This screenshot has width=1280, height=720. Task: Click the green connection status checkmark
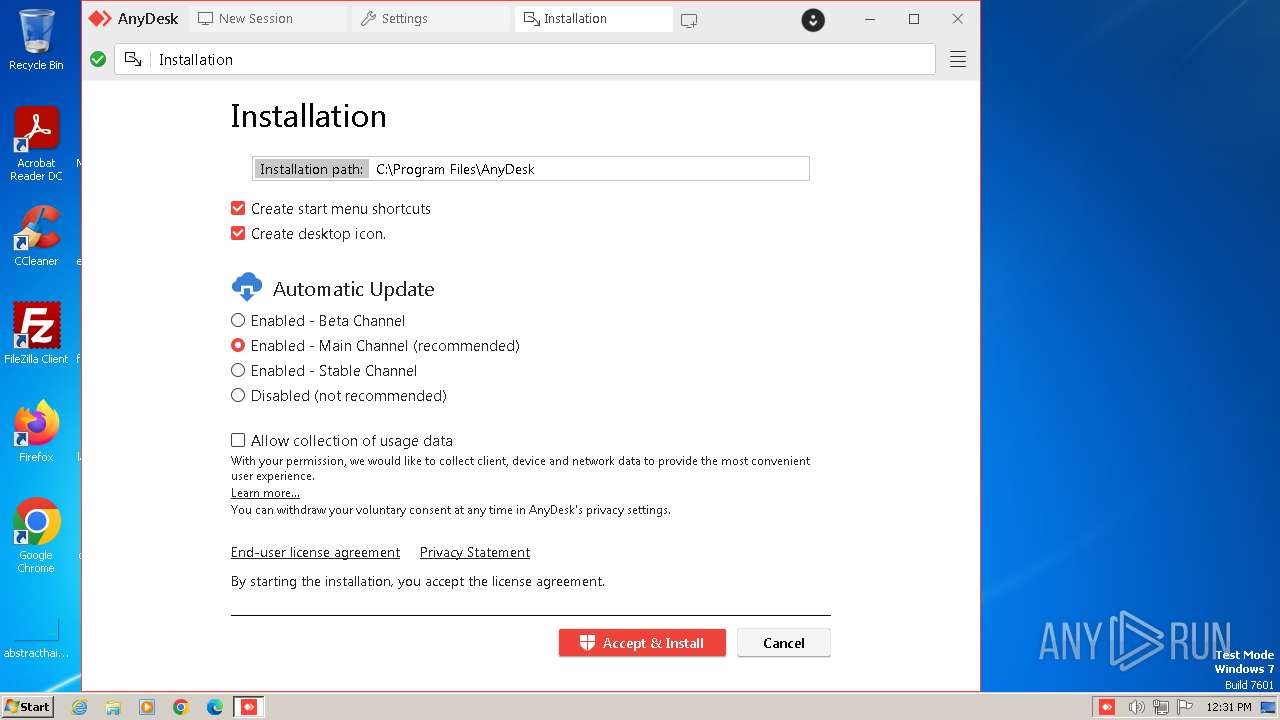coord(98,59)
